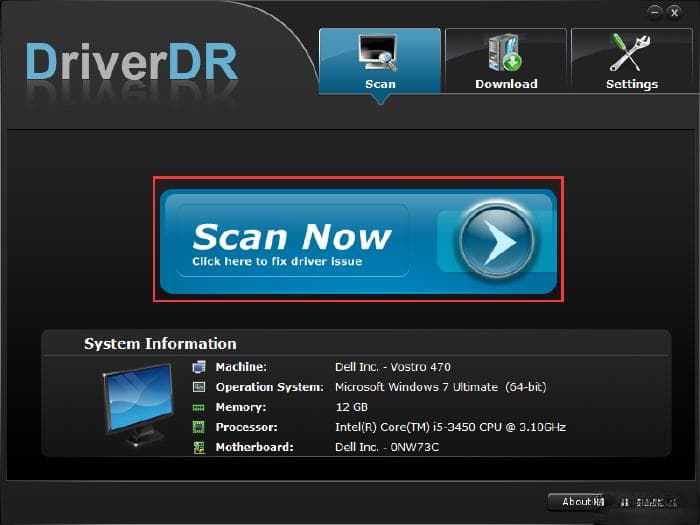Click the Motherboard circuit icon
This screenshot has width=700, height=525.
[199, 447]
